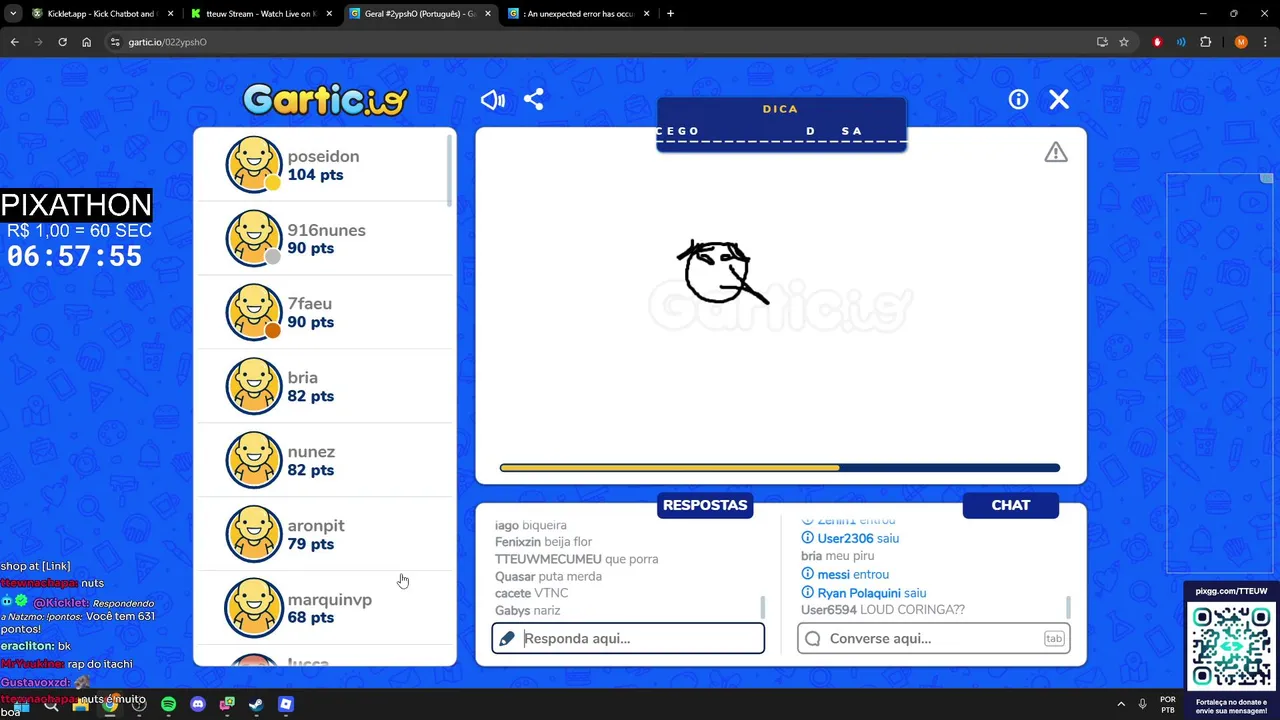
Task: Click bria's player avatar
Action: tap(254, 386)
